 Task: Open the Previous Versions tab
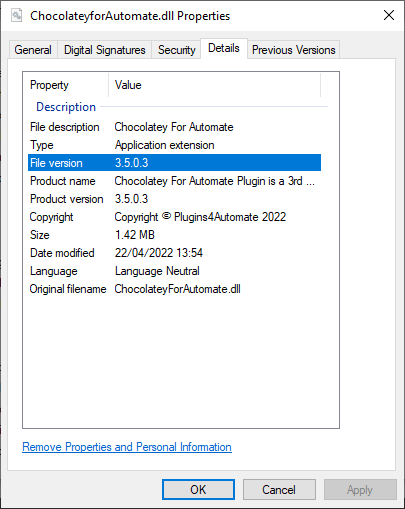click(x=293, y=50)
